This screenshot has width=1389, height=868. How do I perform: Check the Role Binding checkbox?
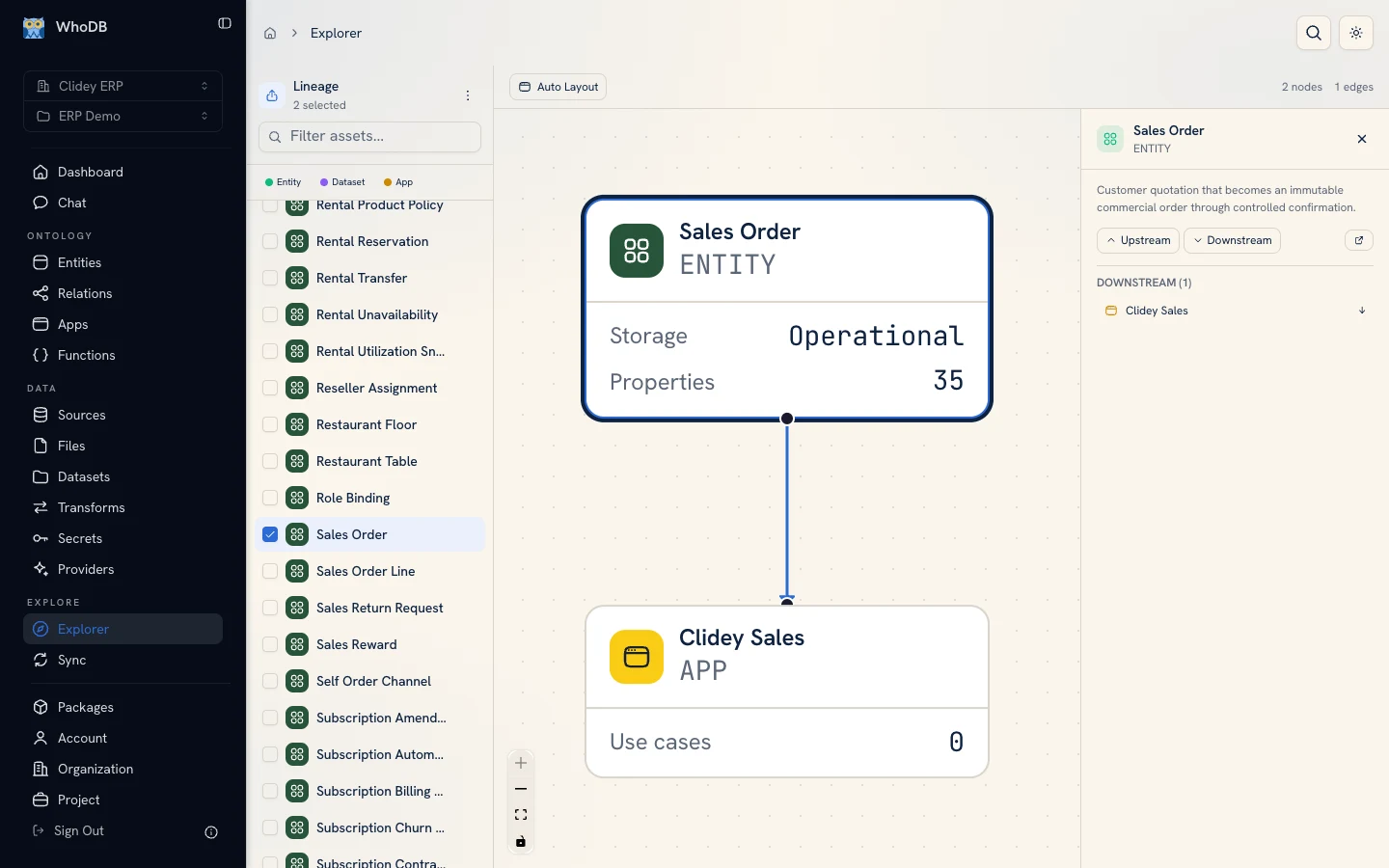[270, 498]
